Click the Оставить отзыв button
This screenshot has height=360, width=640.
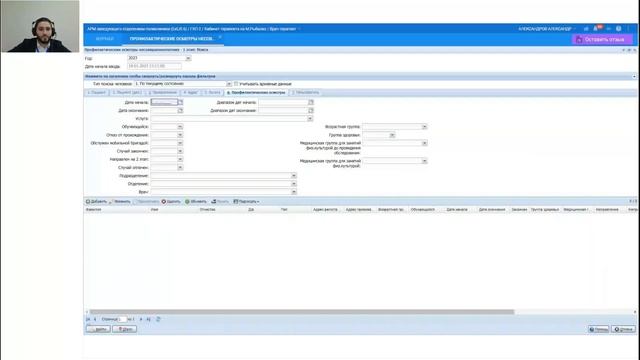tap(602, 39)
